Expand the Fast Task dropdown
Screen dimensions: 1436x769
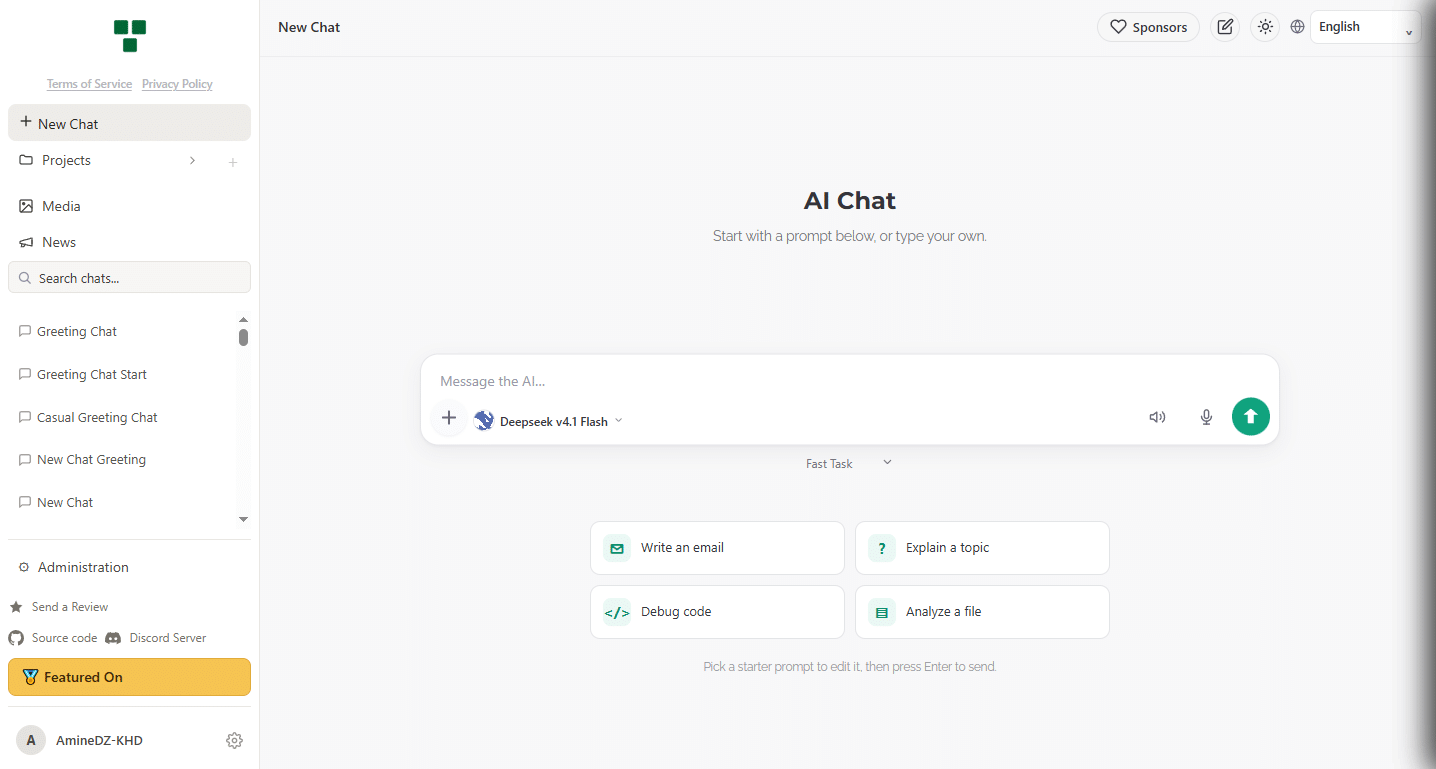[849, 463]
